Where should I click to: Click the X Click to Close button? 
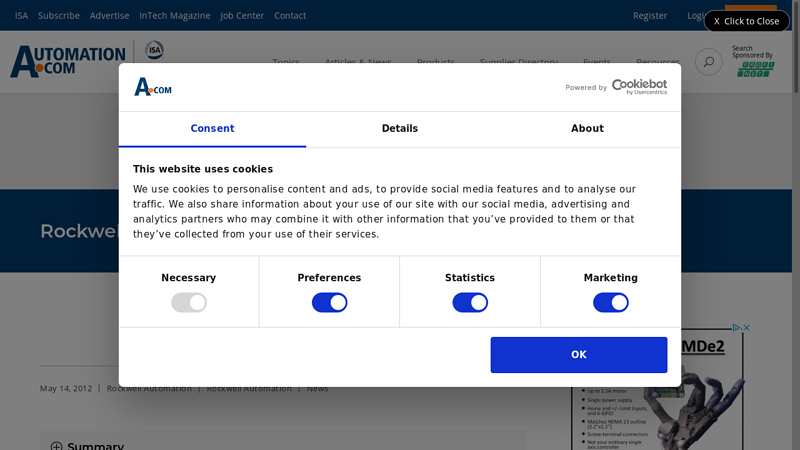click(746, 21)
